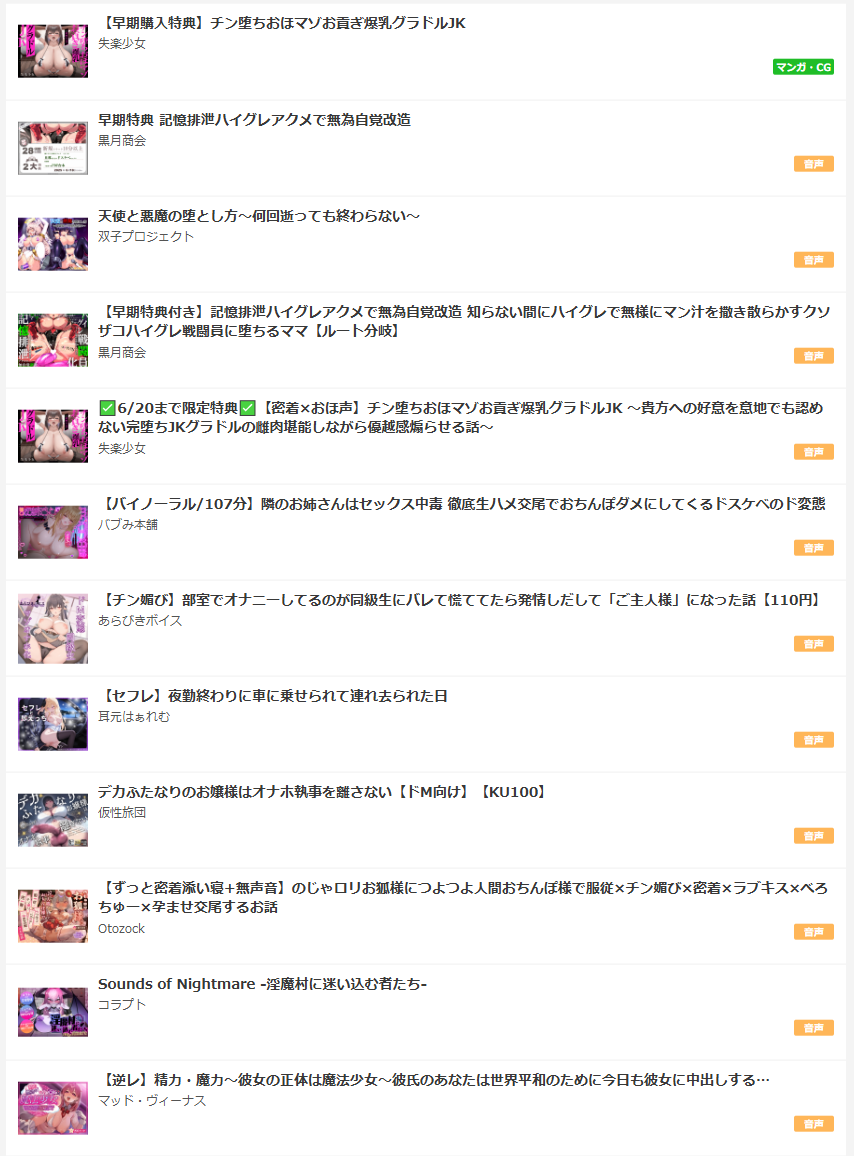Open the マッド・ヴィーナス circle link
The width and height of the screenshot is (854, 1156).
point(152,1101)
